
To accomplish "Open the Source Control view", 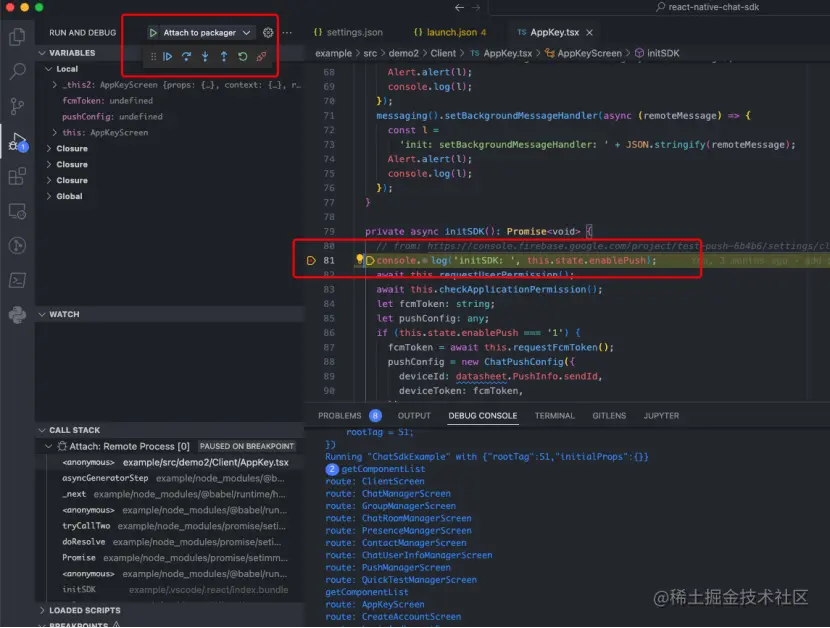I will coord(17,106).
